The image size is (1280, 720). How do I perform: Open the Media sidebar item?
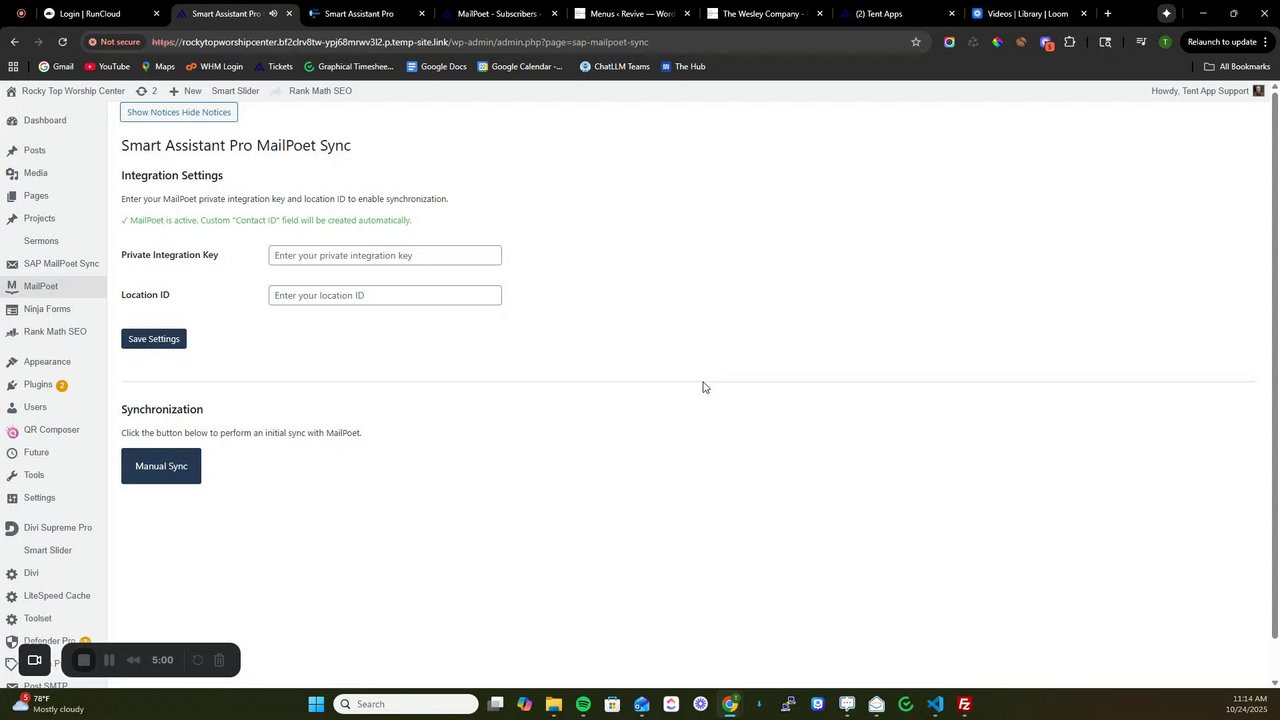coord(36,173)
